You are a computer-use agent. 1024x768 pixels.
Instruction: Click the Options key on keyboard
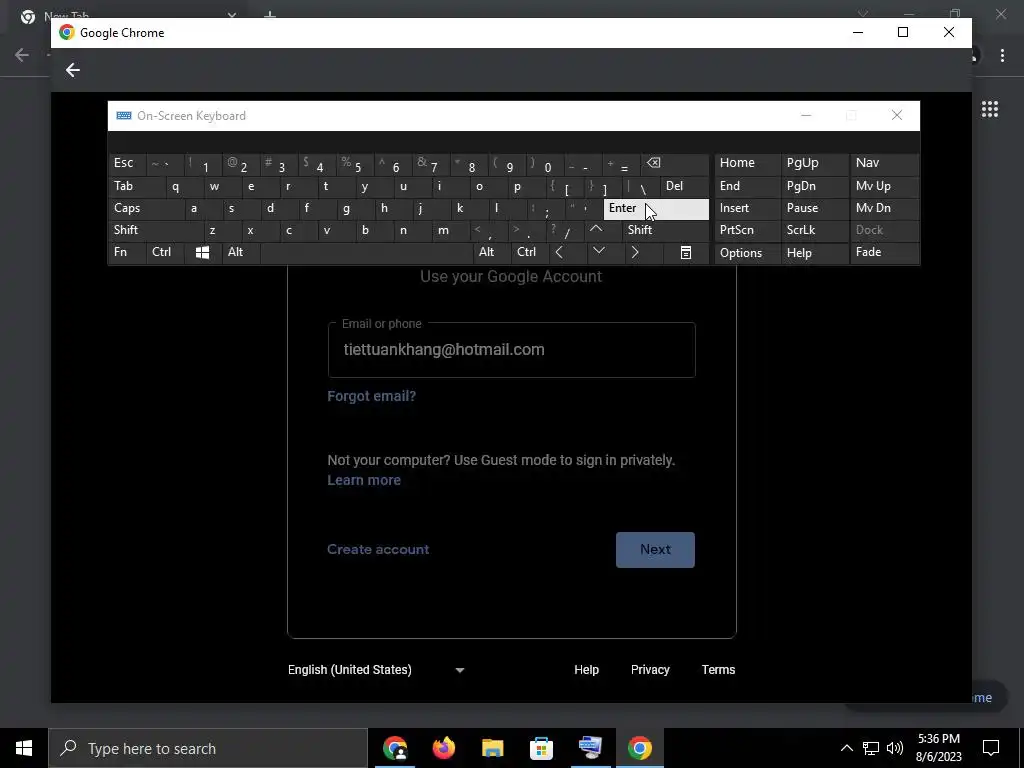(747, 253)
